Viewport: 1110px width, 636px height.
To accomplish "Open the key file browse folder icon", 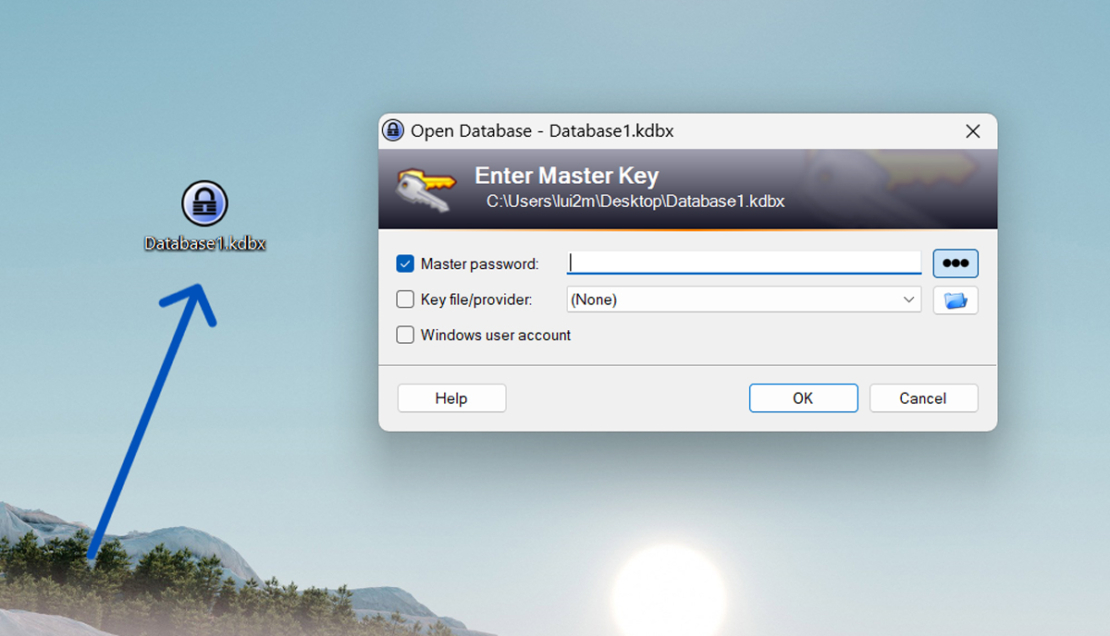I will coord(955,299).
